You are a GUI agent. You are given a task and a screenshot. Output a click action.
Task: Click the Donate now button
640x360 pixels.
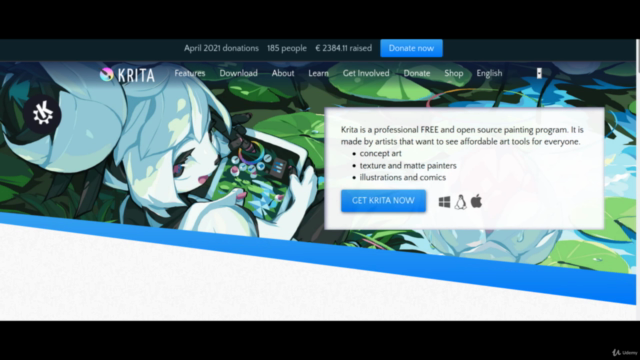pyautogui.click(x=411, y=48)
